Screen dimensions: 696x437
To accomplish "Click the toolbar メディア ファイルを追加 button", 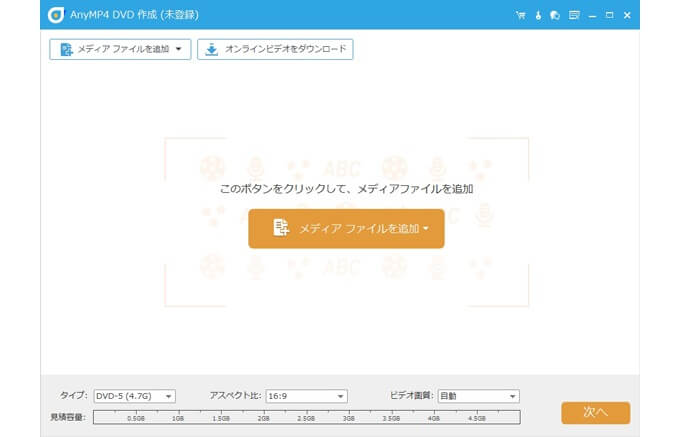I will pyautogui.click(x=120, y=49).
